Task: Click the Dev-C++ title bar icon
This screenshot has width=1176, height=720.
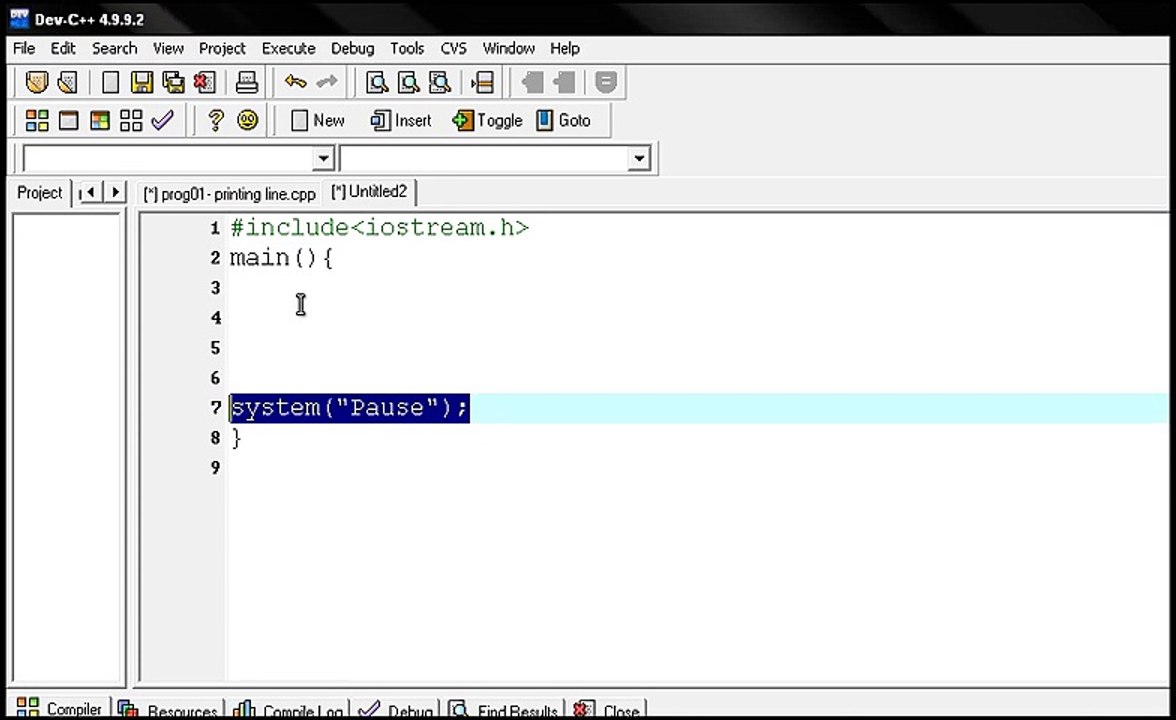Action: pyautogui.click(x=19, y=19)
